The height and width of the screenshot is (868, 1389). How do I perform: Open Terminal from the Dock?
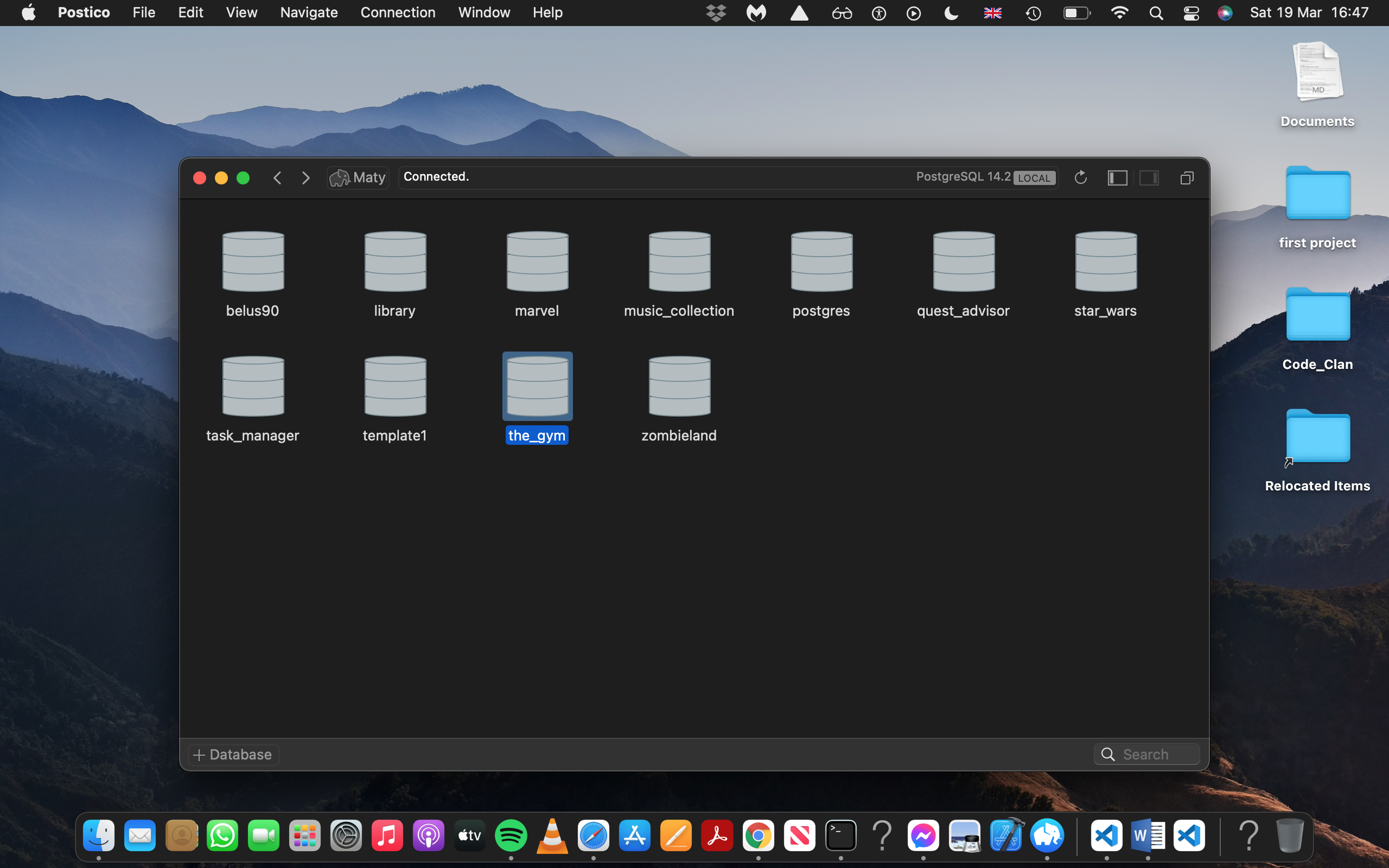click(x=841, y=836)
